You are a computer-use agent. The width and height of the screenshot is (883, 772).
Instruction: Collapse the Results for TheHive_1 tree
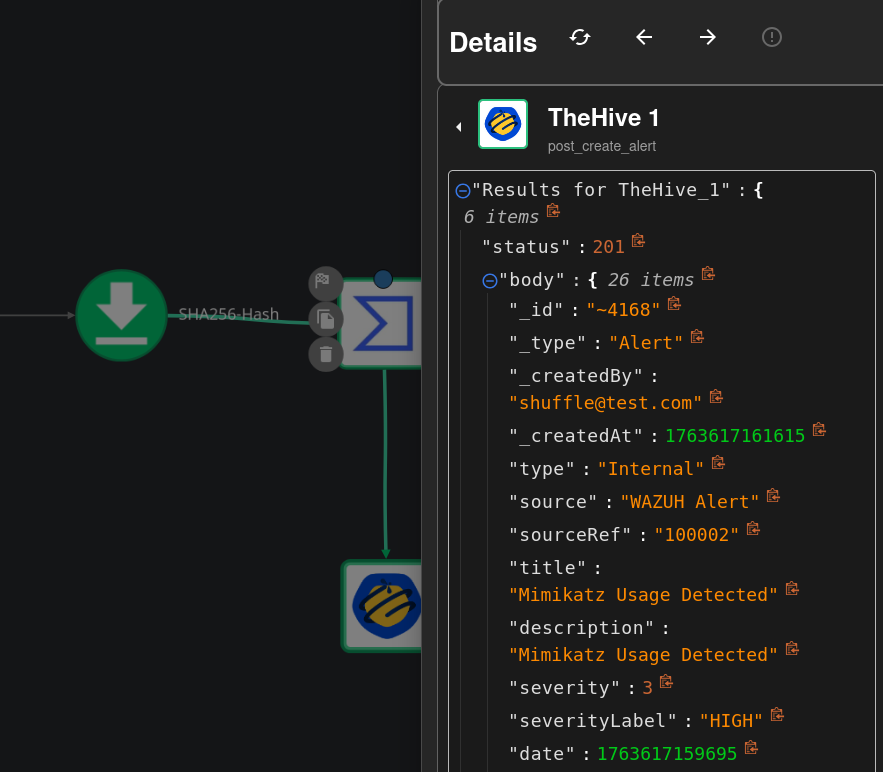click(462, 191)
